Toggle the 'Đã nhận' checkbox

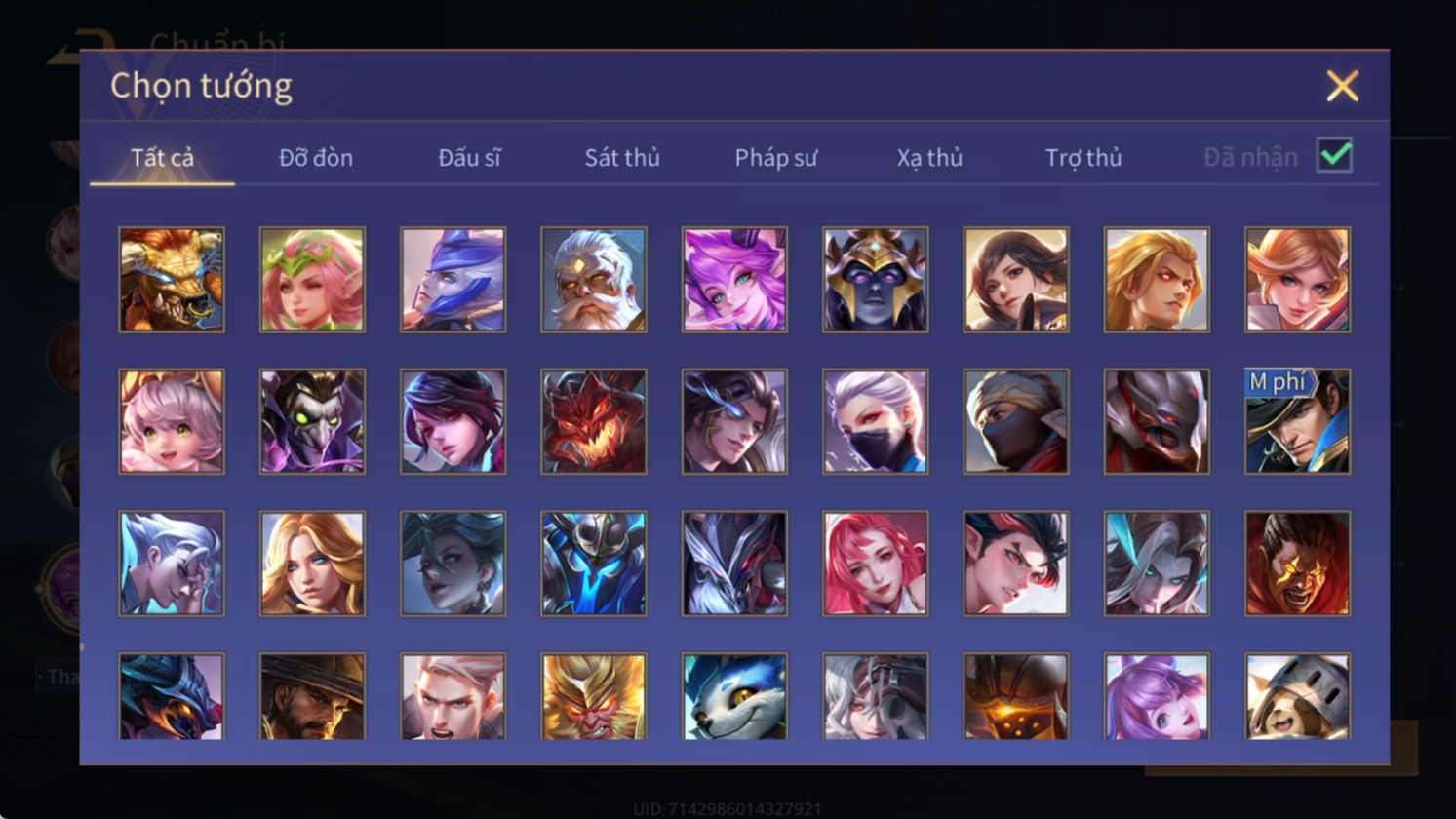tap(1334, 155)
